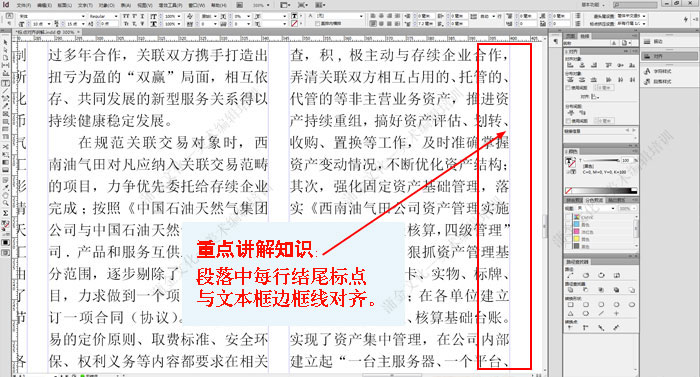Click the align left edges icon
700x377 pixels.
coord(571,65)
